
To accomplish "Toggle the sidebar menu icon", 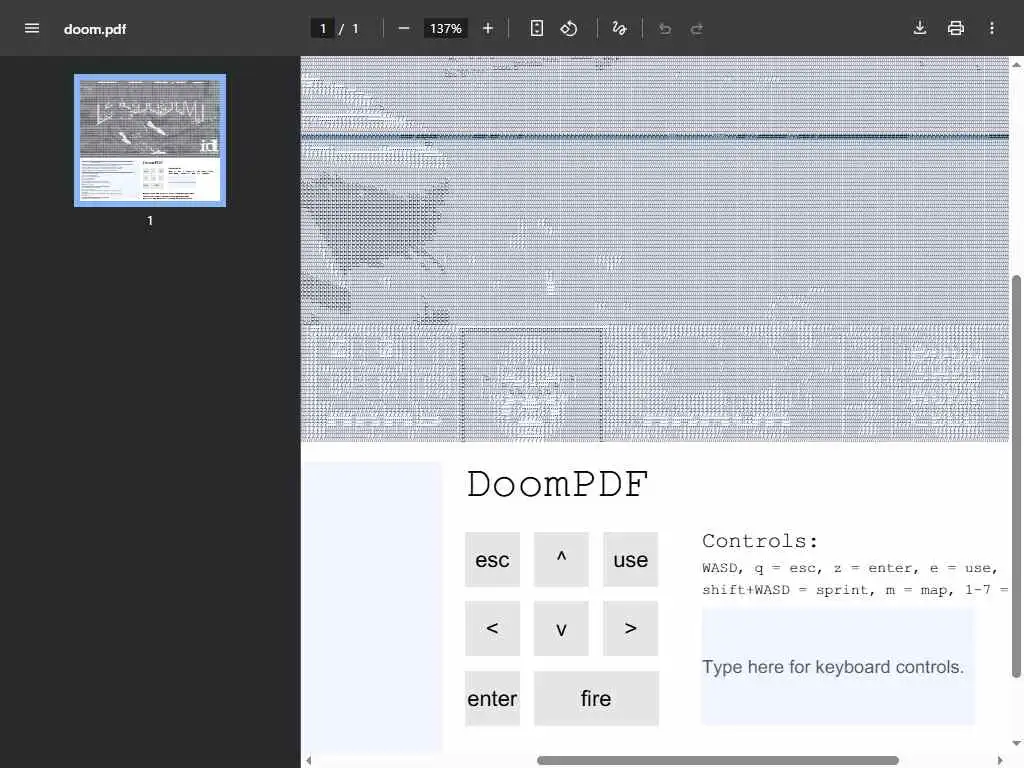I will [31, 28].
